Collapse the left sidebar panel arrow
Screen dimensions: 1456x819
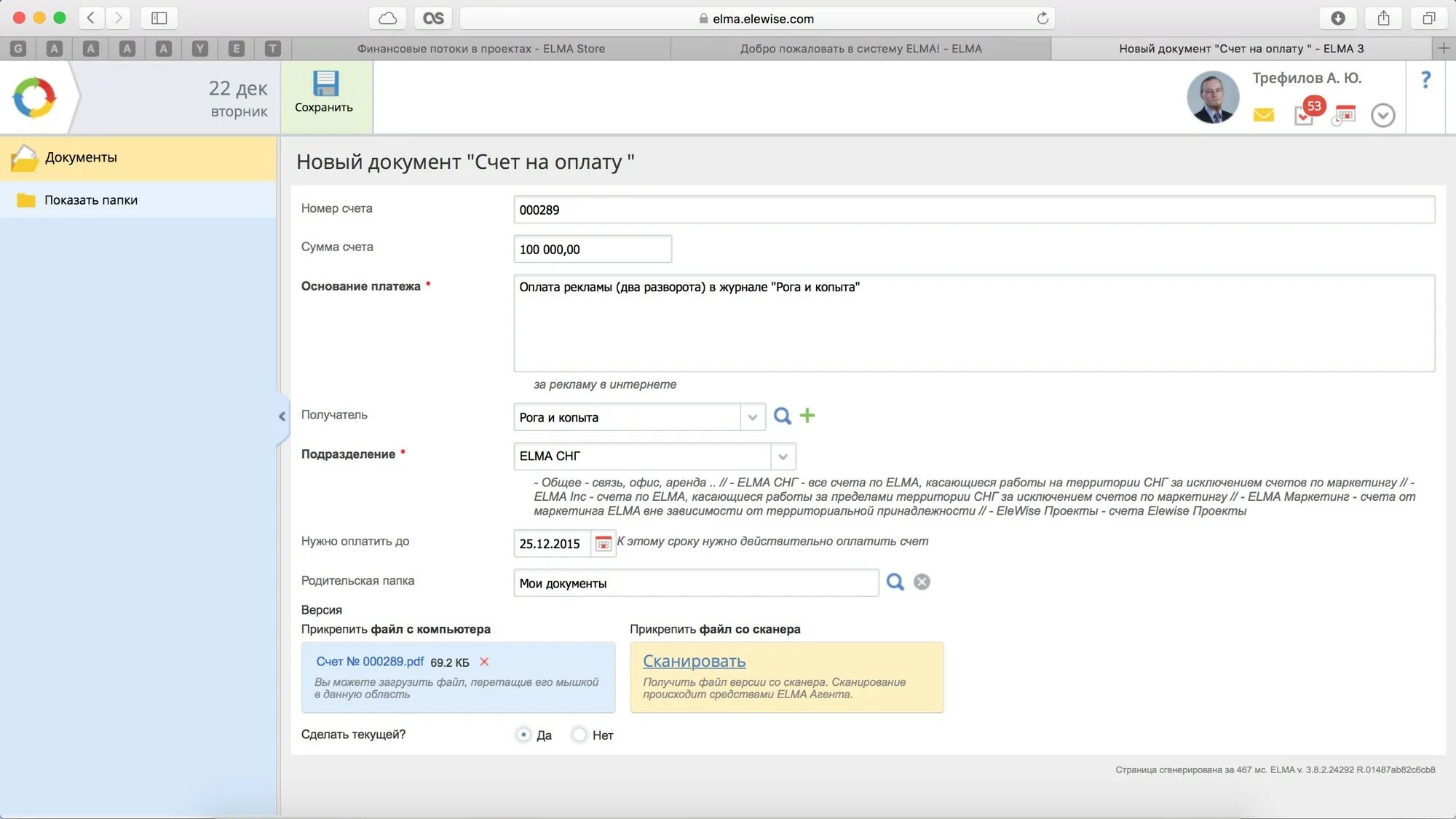click(x=282, y=416)
